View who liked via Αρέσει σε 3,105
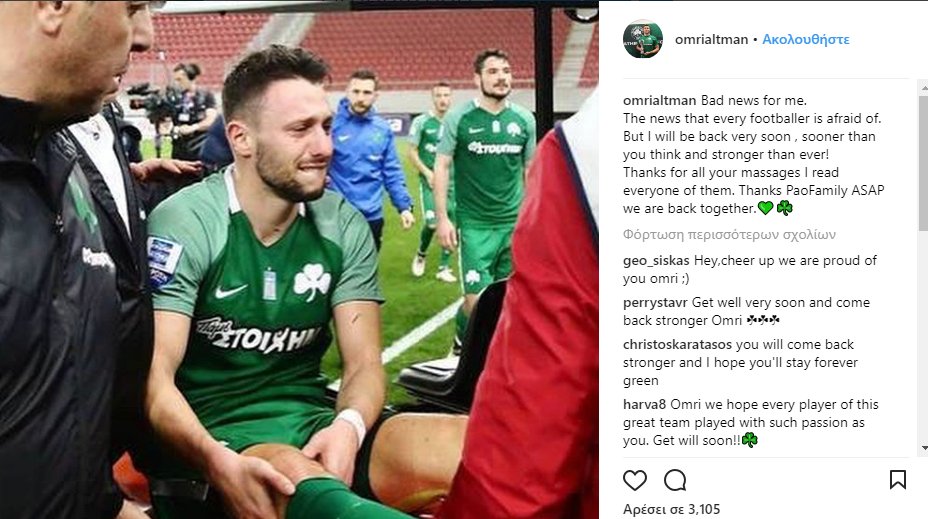 pyautogui.click(x=671, y=510)
